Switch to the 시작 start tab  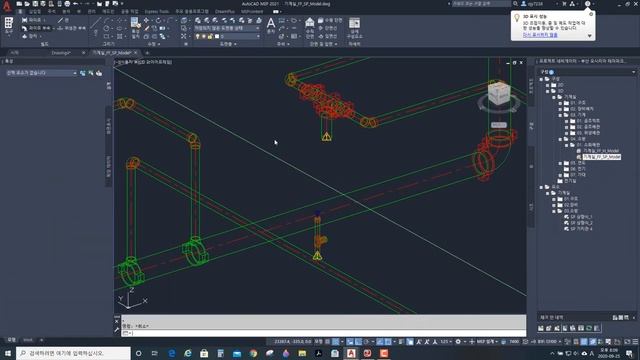click(x=15, y=53)
